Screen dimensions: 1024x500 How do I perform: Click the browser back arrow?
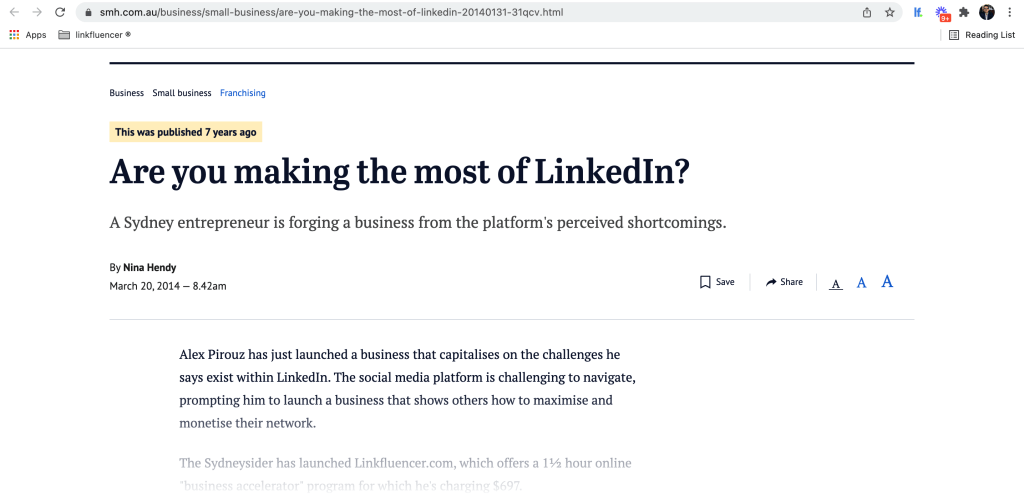tap(14, 12)
